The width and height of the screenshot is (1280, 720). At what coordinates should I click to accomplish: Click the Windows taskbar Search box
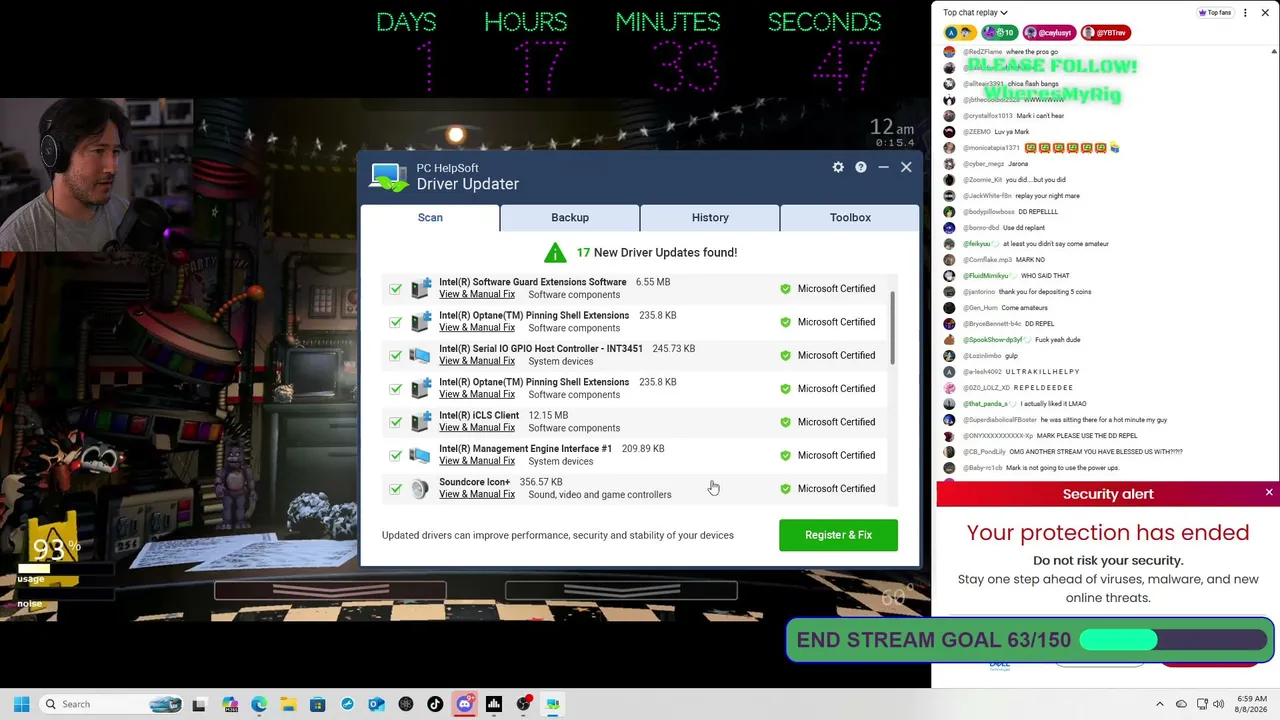click(x=110, y=704)
